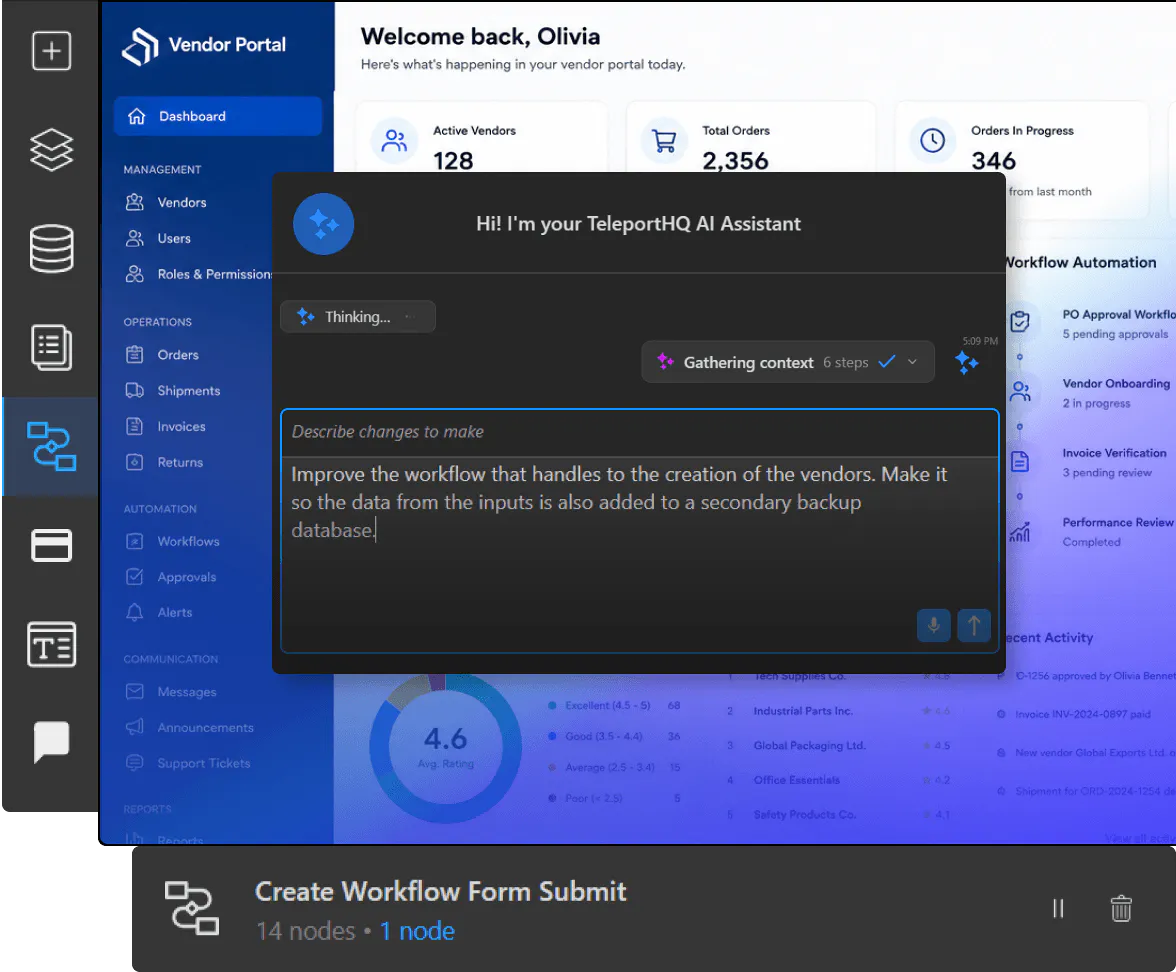Click the Gathering context chip label
The image size is (1176, 972).
(748, 363)
